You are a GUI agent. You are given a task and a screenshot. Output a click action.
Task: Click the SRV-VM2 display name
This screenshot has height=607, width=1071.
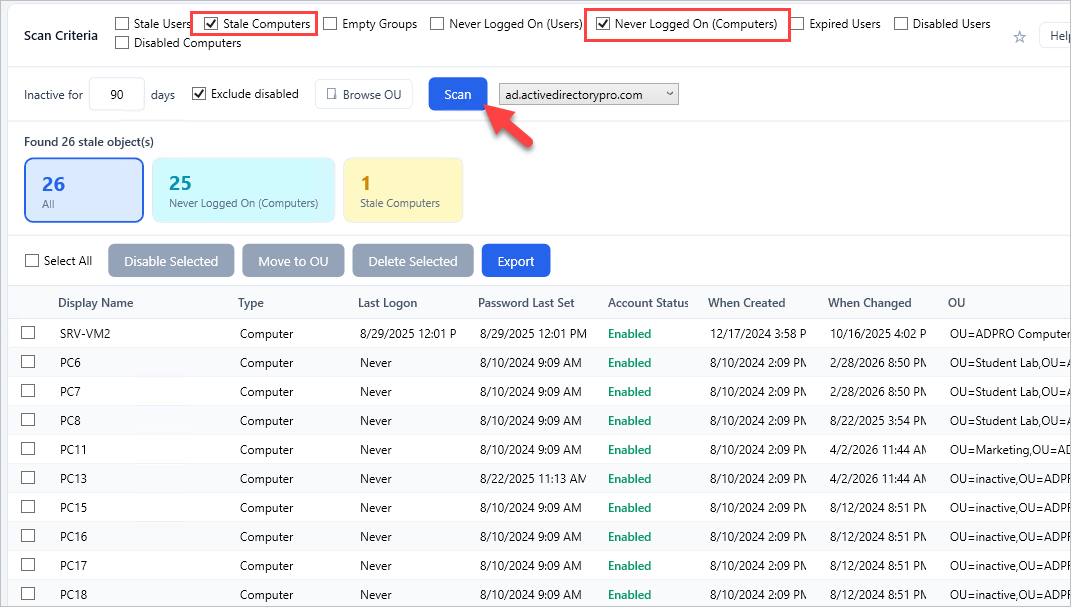coord(85,334)
